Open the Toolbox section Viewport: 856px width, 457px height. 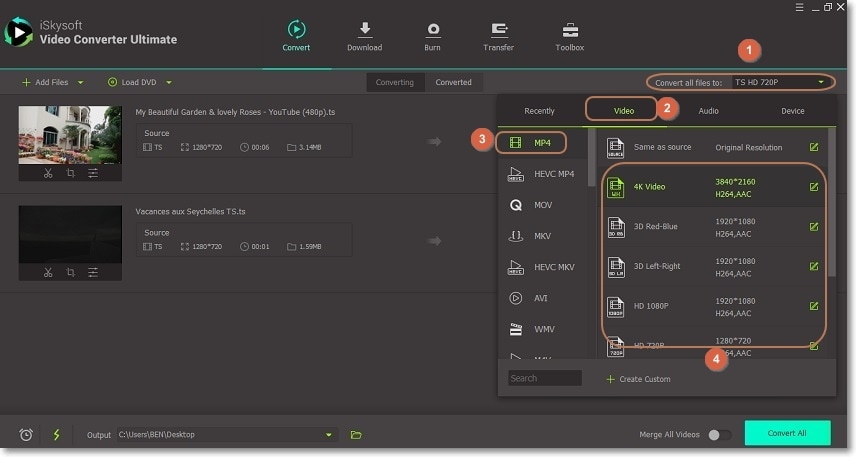[569, 36]
